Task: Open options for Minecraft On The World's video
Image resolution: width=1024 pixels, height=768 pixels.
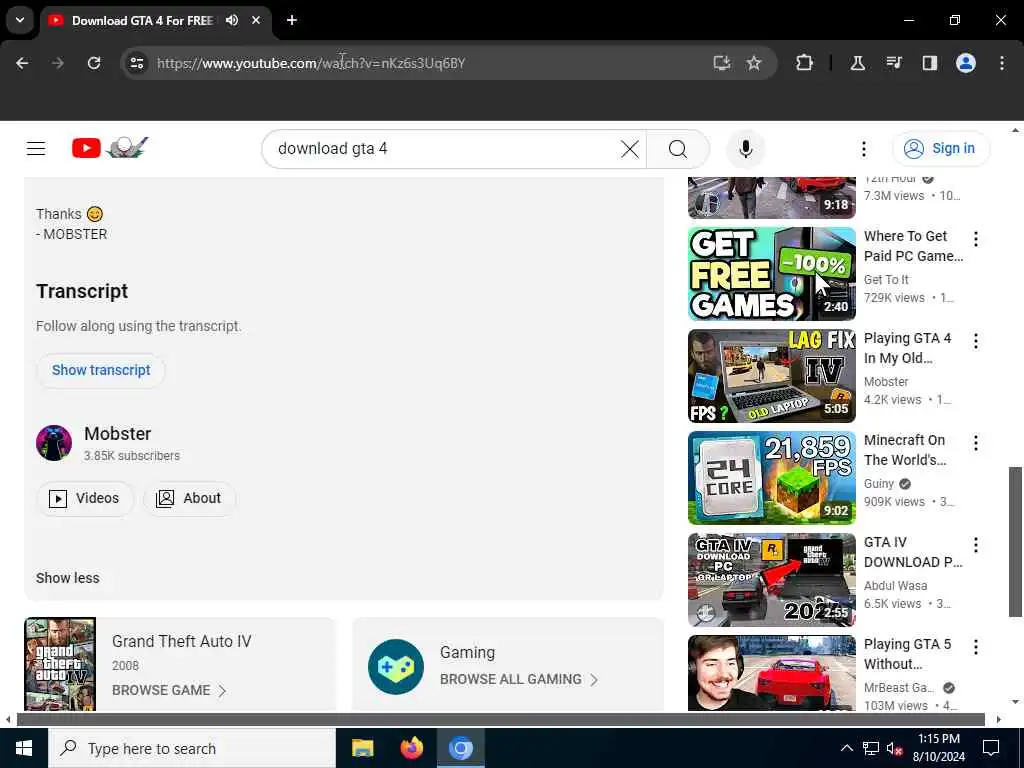Action: [976, 443]
